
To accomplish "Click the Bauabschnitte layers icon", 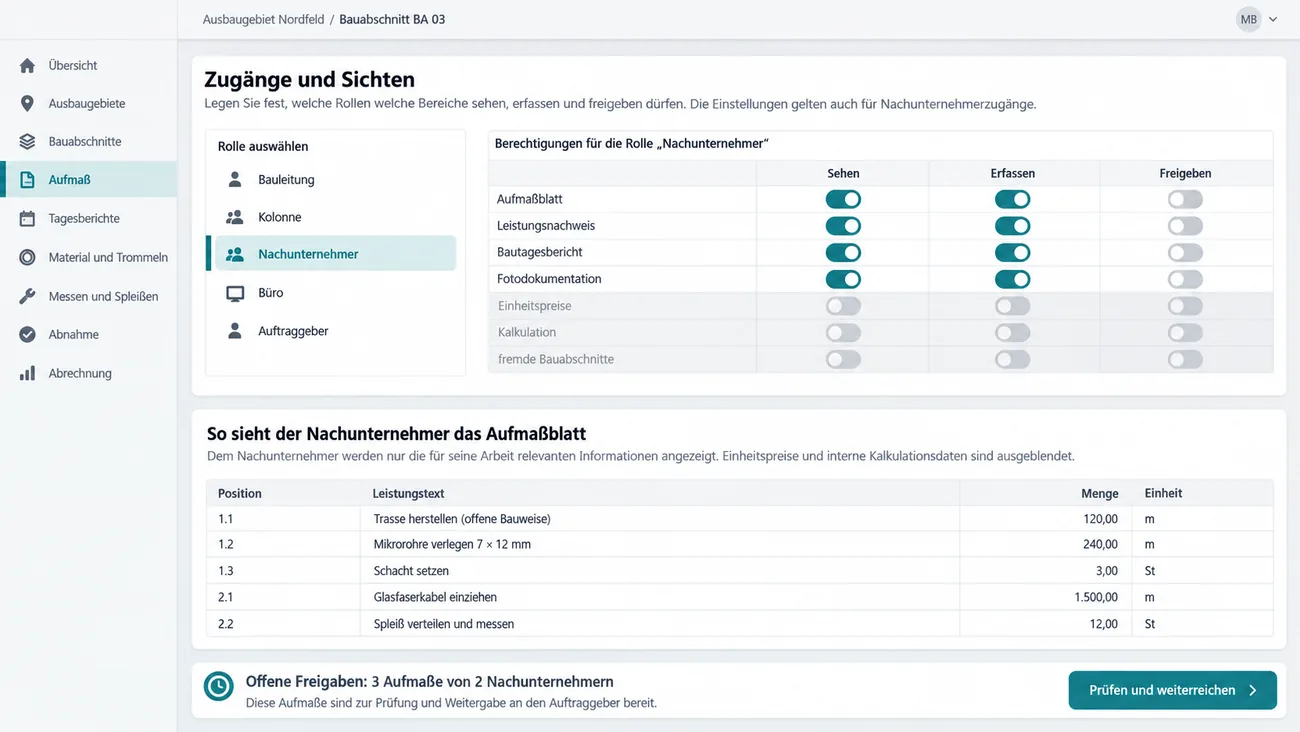I will [x=27, y=142].
